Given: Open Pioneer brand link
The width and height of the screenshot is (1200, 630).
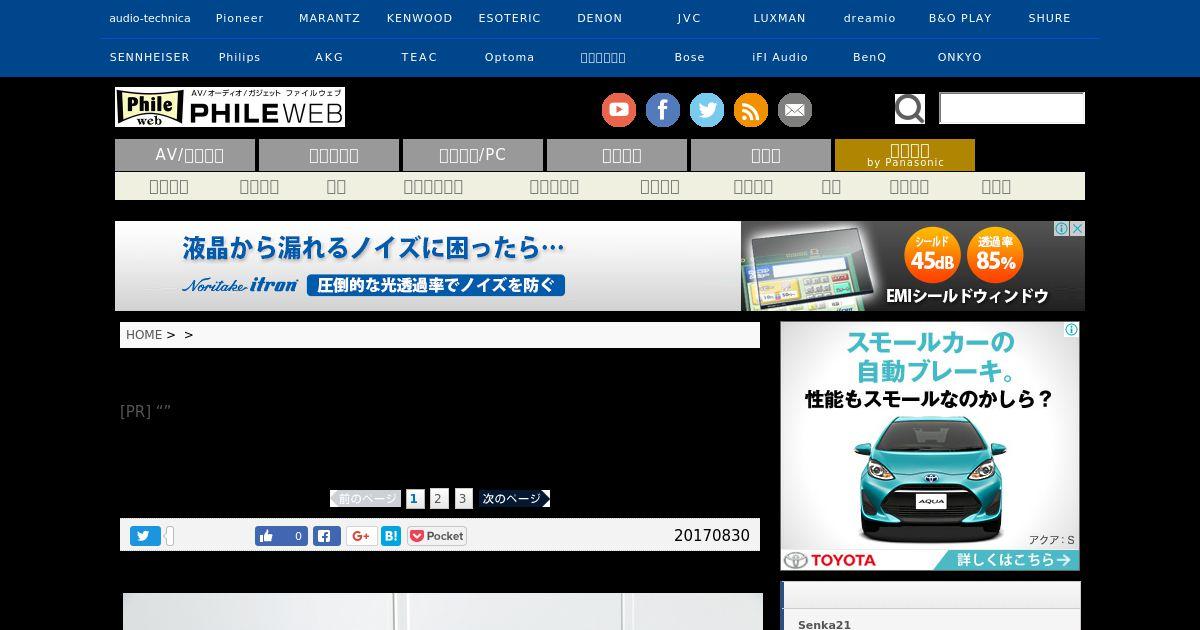Looking at the screenshot, I should pyautogui.click(x=240, y=18).
